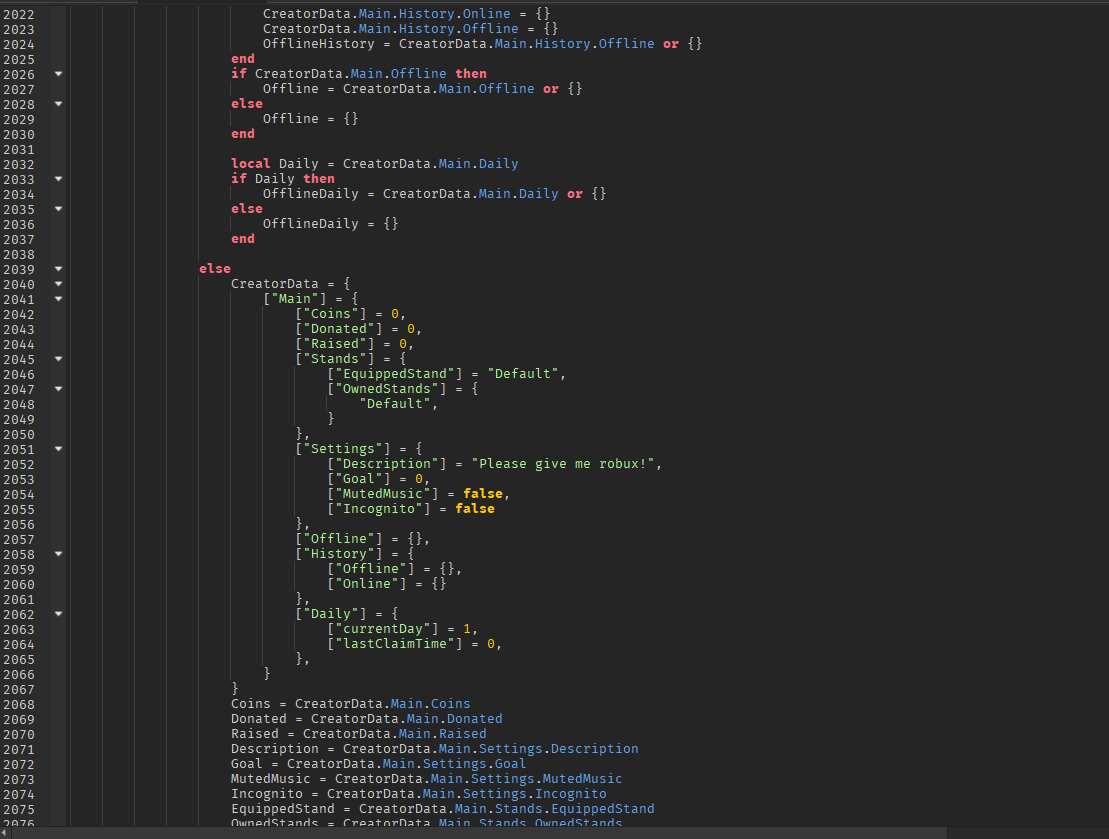Collapse the ["Settings"] table block
Viewport: 1109px width, 839px height.
(x=58, y=449)
